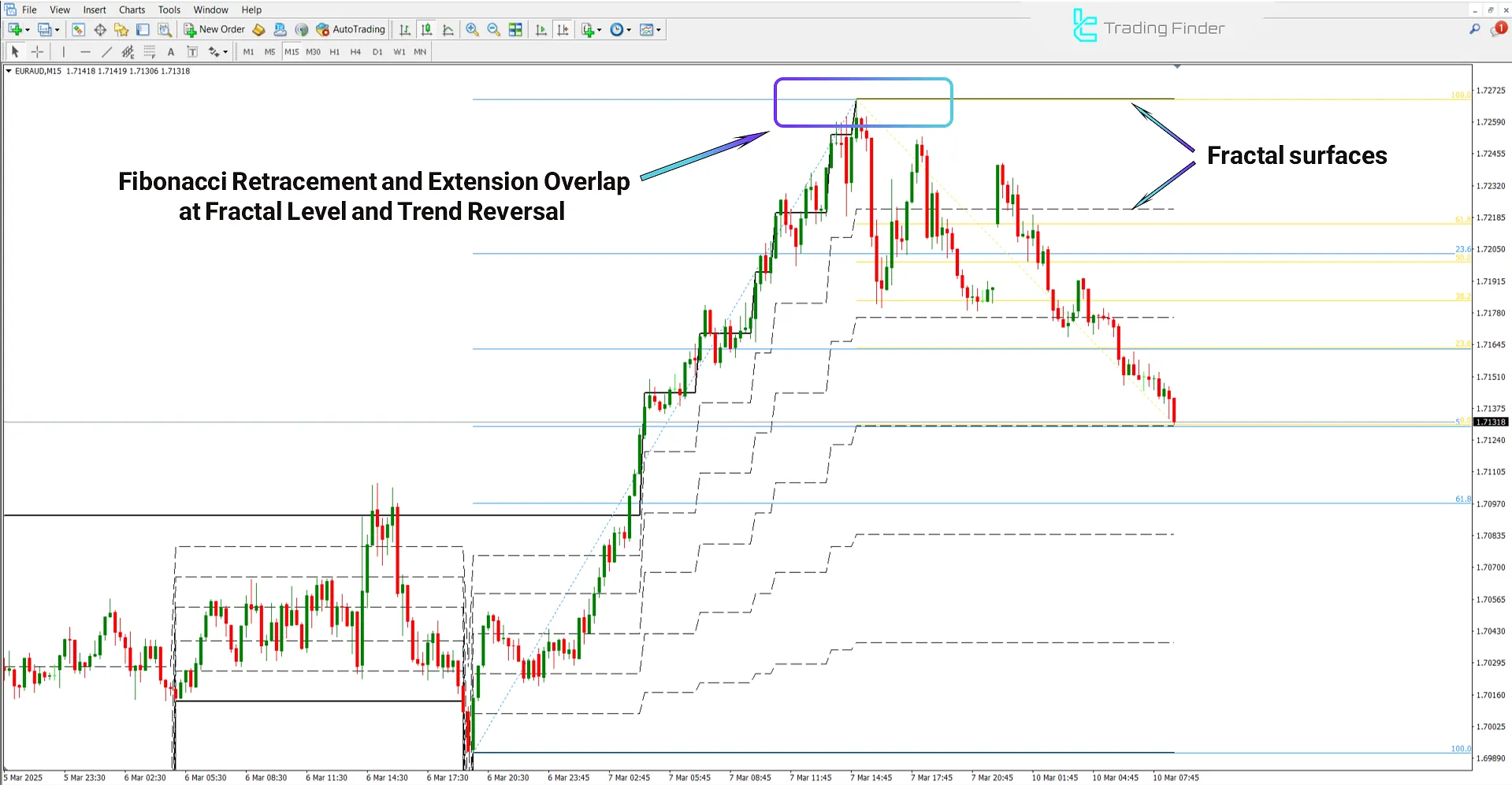Screen dimensions: 1512x785
Task: Enable chart auto scroll
Action: click(541, 29)
